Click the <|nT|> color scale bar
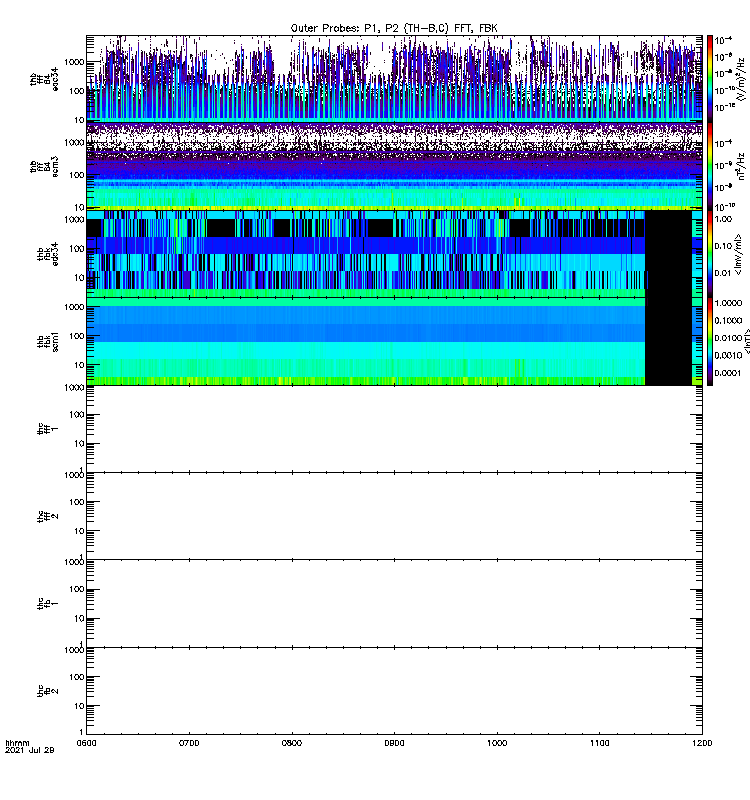Screen dimensions: 750x800 (710, 340)
